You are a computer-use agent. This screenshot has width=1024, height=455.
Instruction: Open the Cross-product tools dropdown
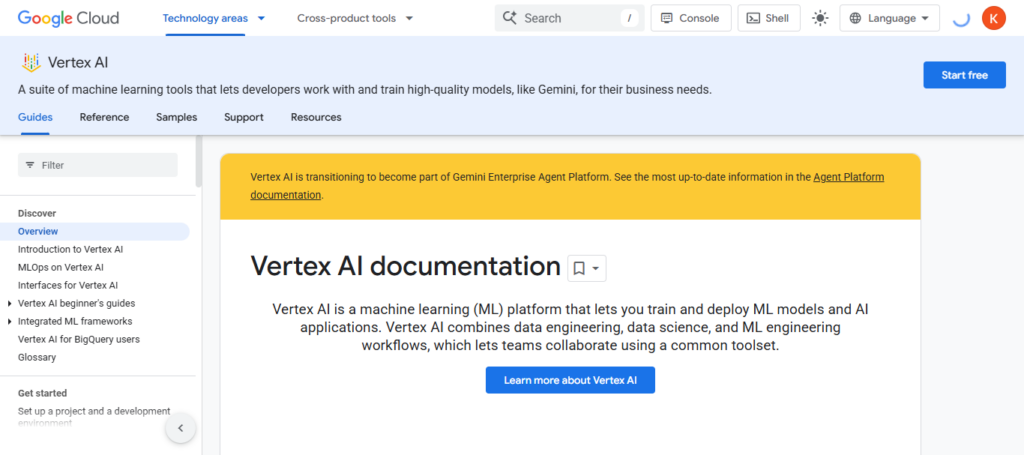tap(355, 18)
